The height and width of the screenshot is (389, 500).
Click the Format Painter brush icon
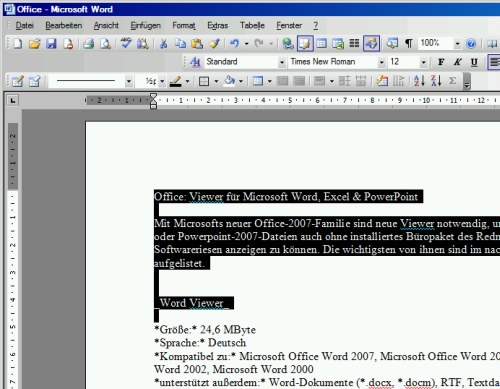point(214,44)
